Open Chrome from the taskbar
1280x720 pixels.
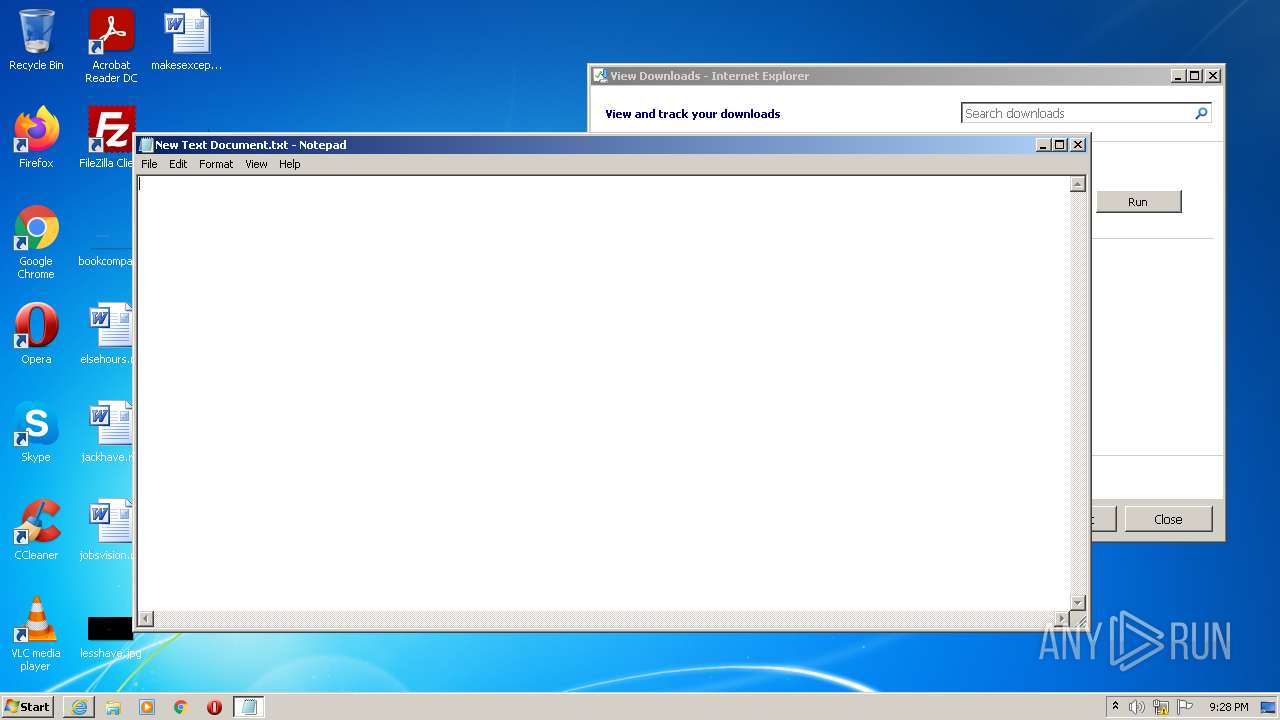click(181, 707)
